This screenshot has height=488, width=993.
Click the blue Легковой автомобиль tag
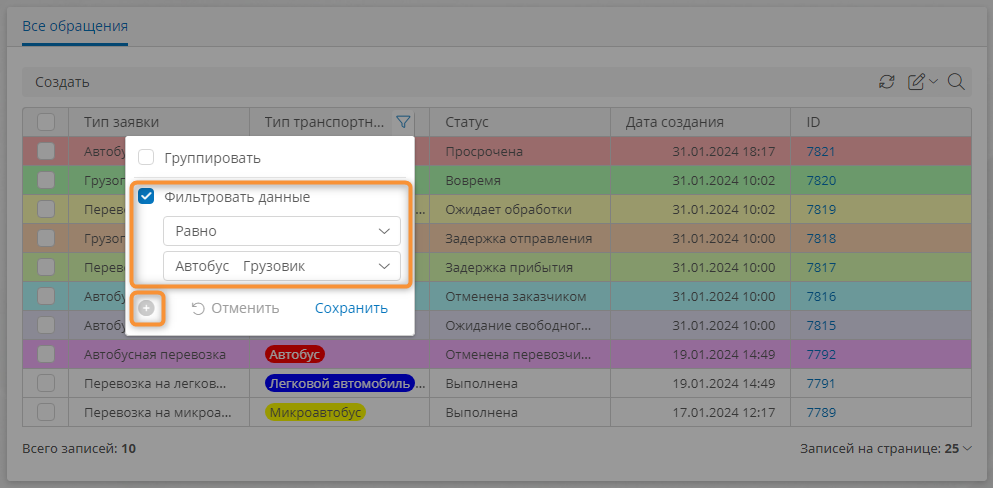pos(340,384)
